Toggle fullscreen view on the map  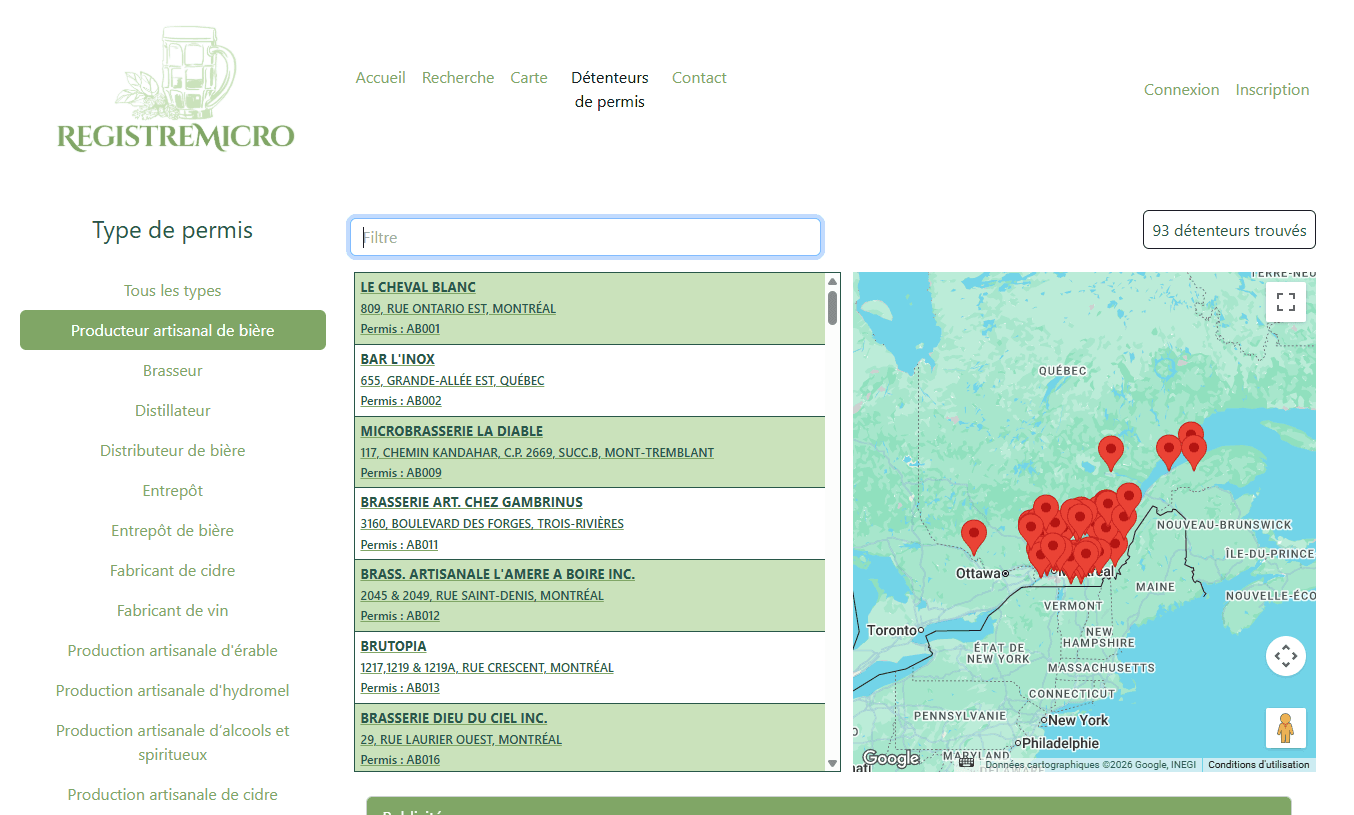tap(1286, 302)
